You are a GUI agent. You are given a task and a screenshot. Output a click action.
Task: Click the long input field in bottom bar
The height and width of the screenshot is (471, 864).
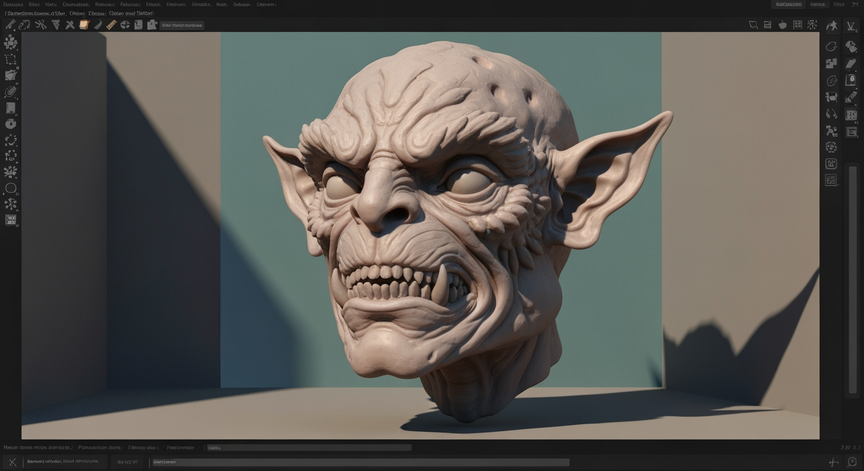click(360, 462)
